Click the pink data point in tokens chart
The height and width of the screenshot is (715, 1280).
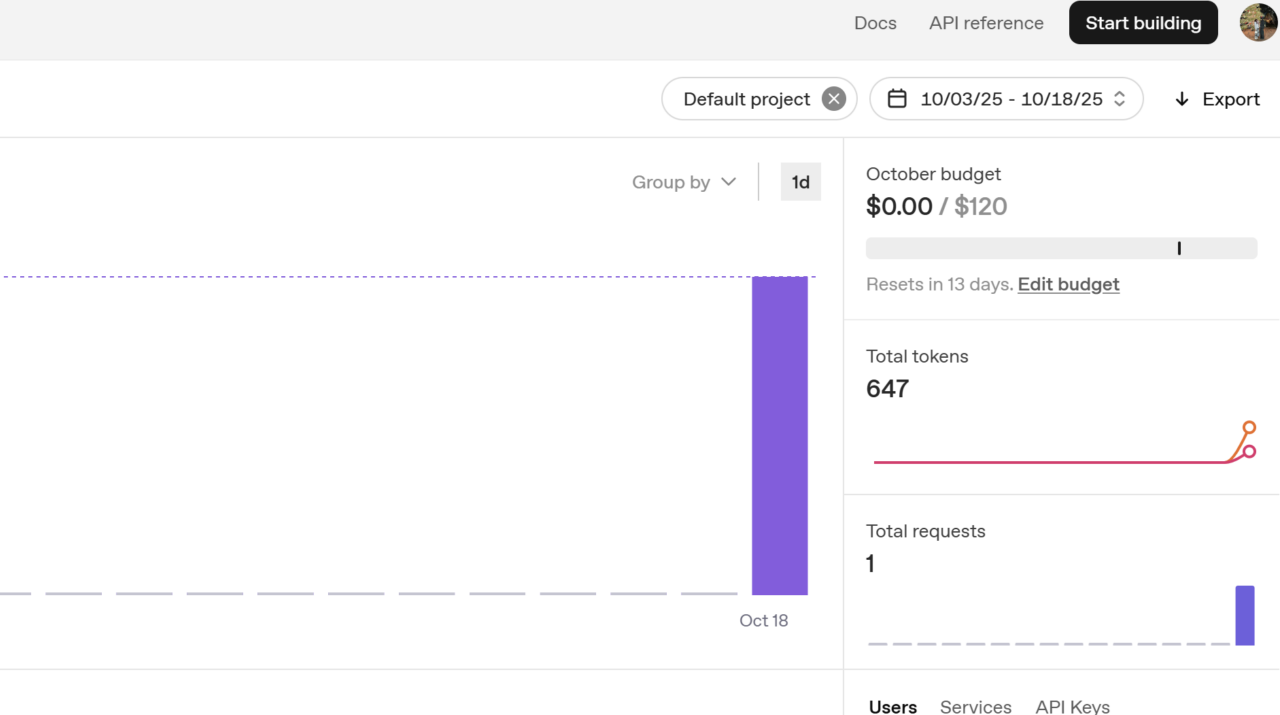[1249, 451]
